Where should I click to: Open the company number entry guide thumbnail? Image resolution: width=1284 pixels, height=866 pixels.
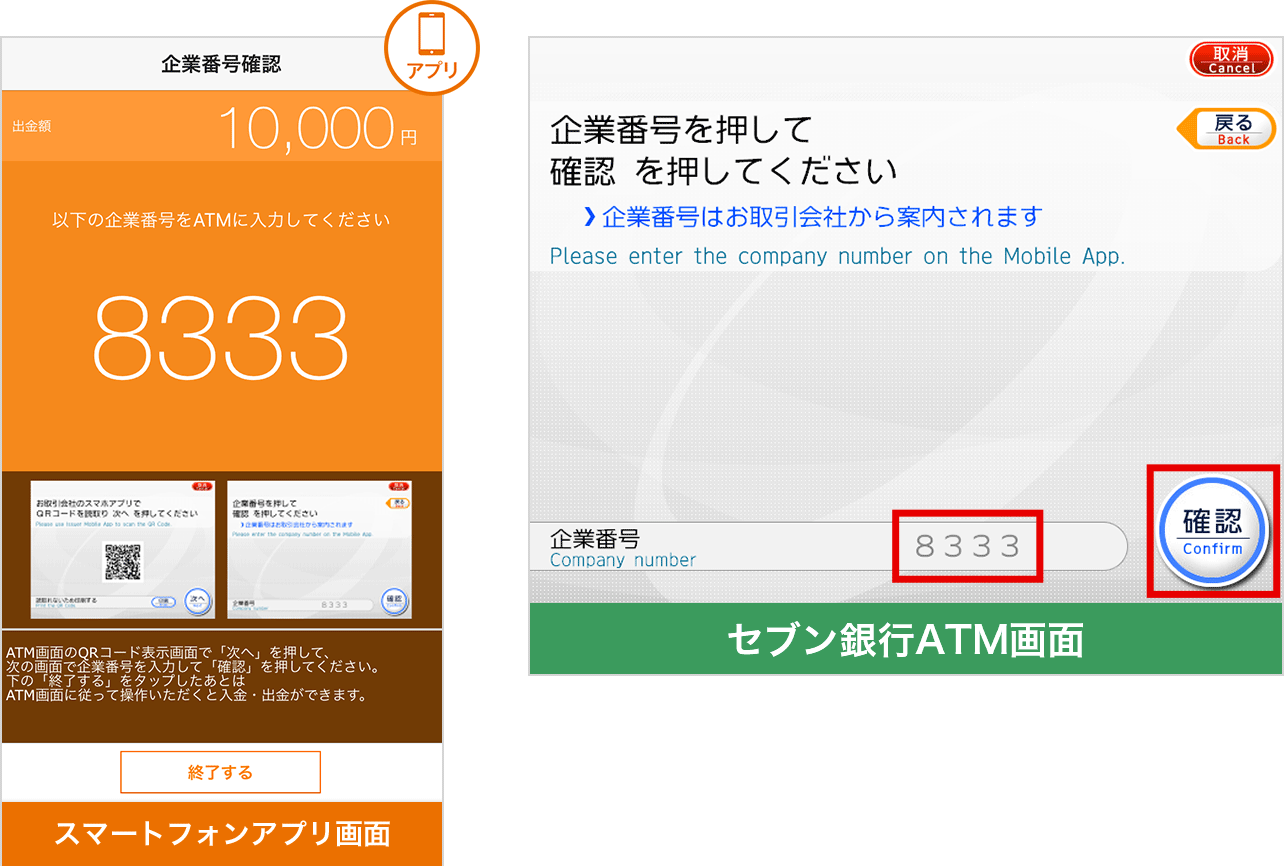pos(319,549)
